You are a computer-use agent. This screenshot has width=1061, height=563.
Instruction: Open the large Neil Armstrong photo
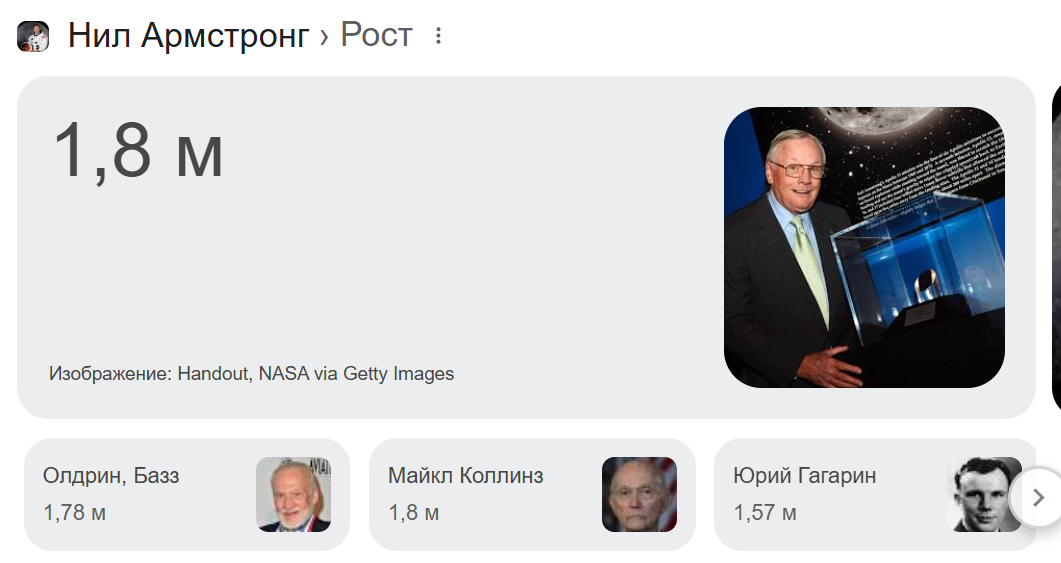[863, 247]
